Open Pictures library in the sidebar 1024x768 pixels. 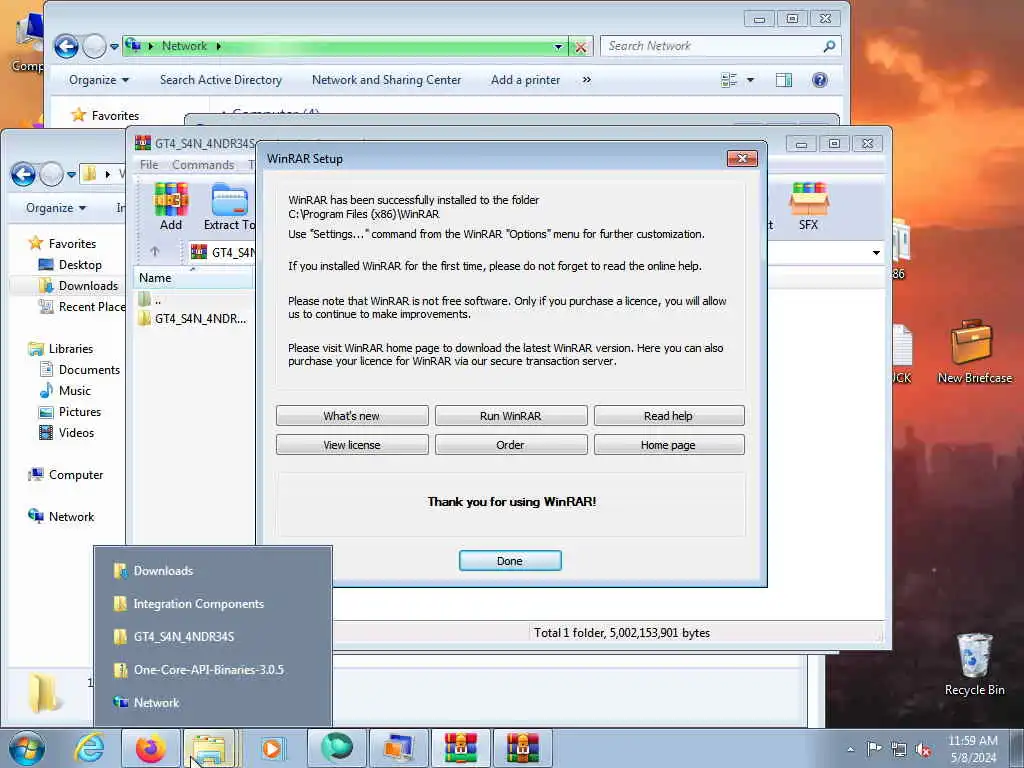click(70, 411)
